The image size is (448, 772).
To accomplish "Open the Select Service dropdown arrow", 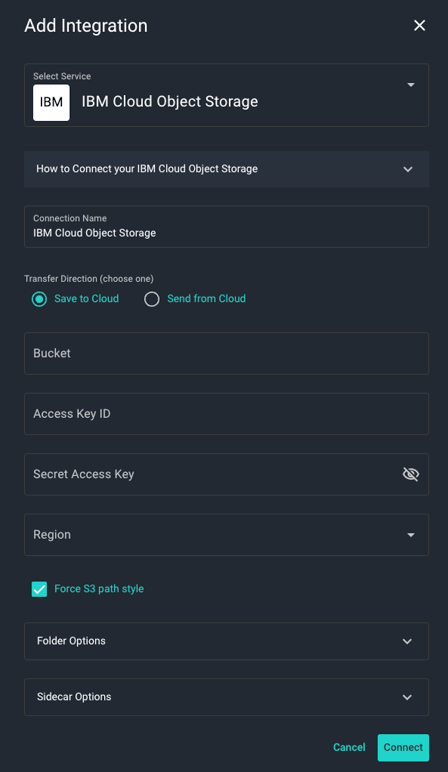I will (x=411, y=85).
